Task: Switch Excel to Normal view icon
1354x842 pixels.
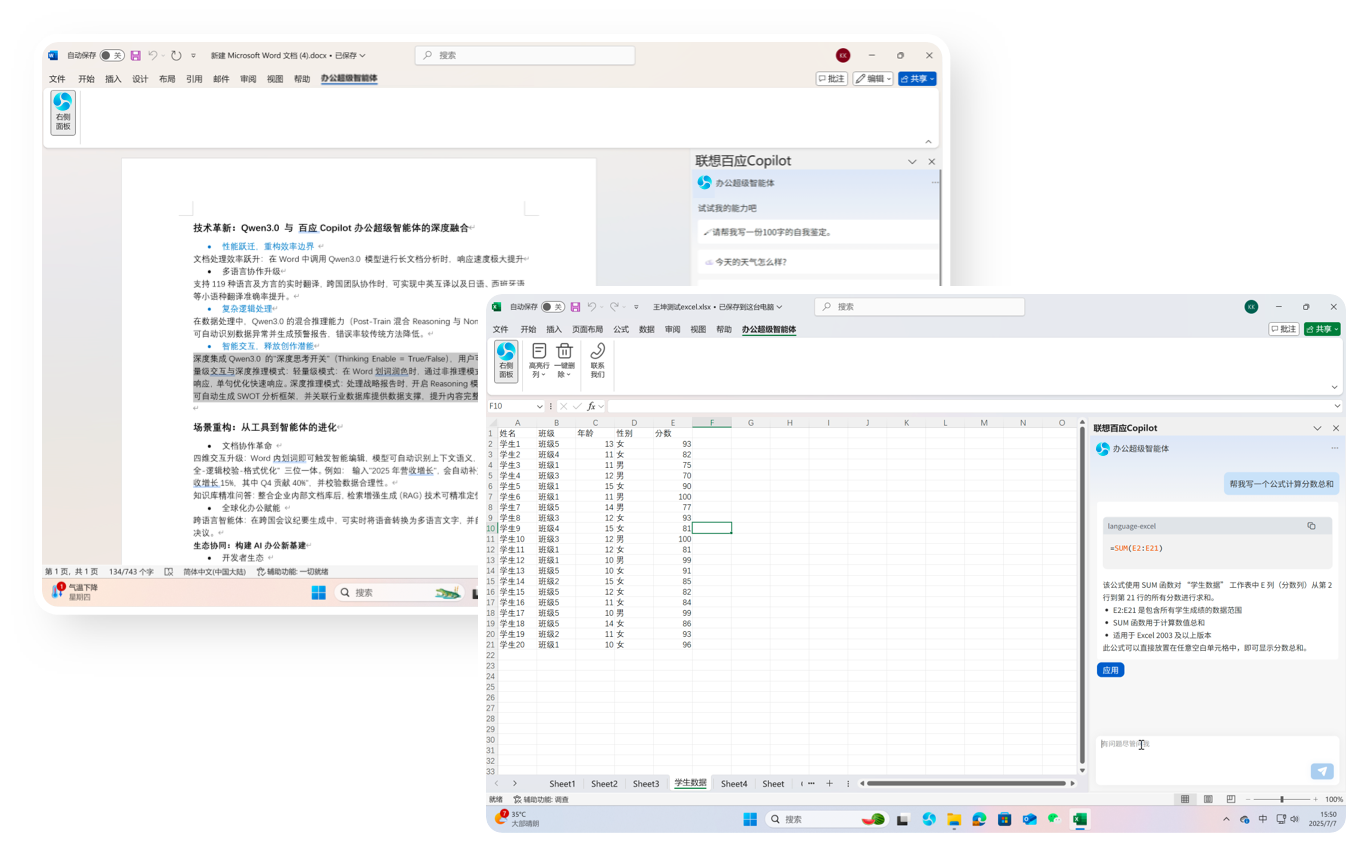Action: tap(1185, 799)
